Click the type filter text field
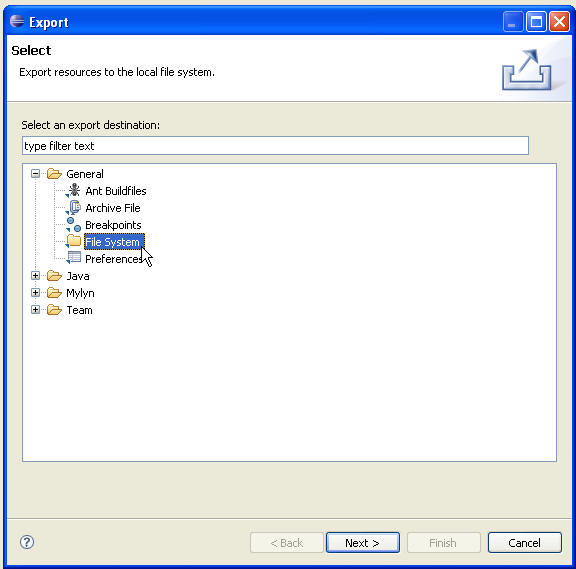 coord(275,146)
